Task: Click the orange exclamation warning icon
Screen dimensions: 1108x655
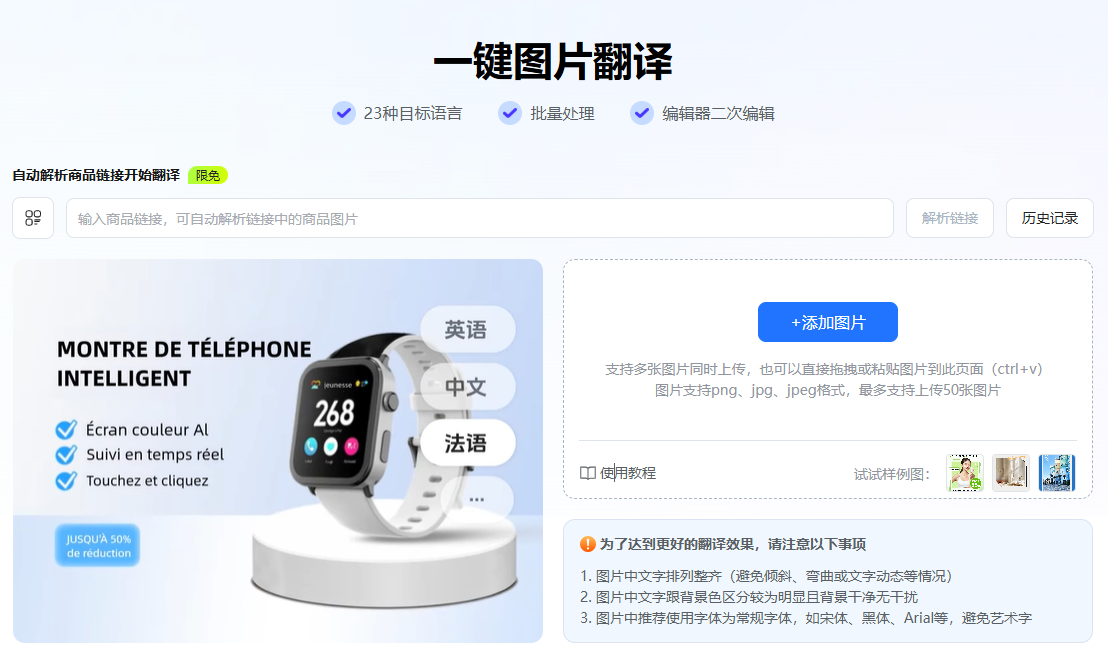Action: [587, 544]
